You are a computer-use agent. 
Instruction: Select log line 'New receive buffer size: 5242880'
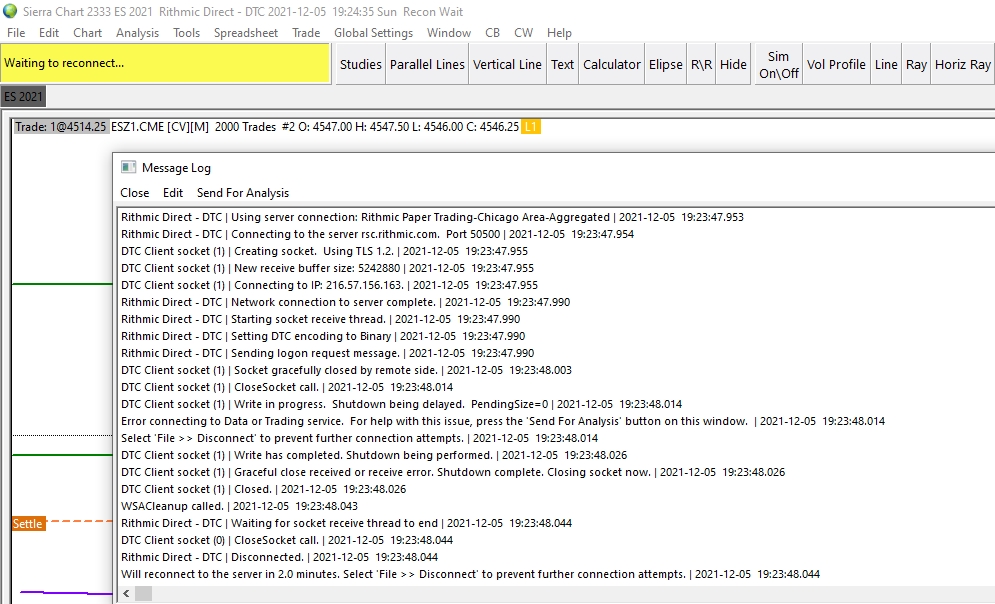[327, 268]
